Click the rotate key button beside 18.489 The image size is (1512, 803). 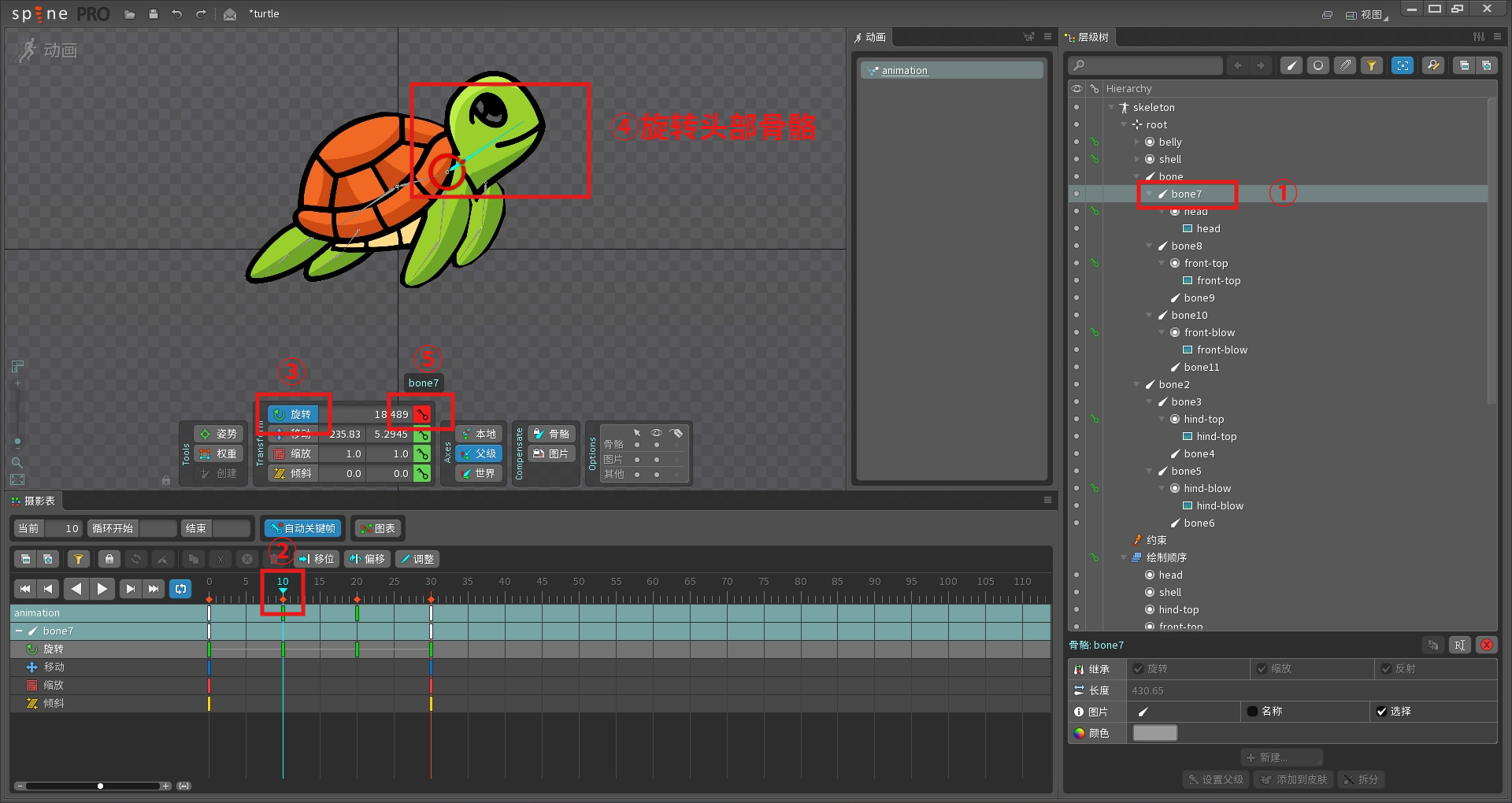coord(422,414)
